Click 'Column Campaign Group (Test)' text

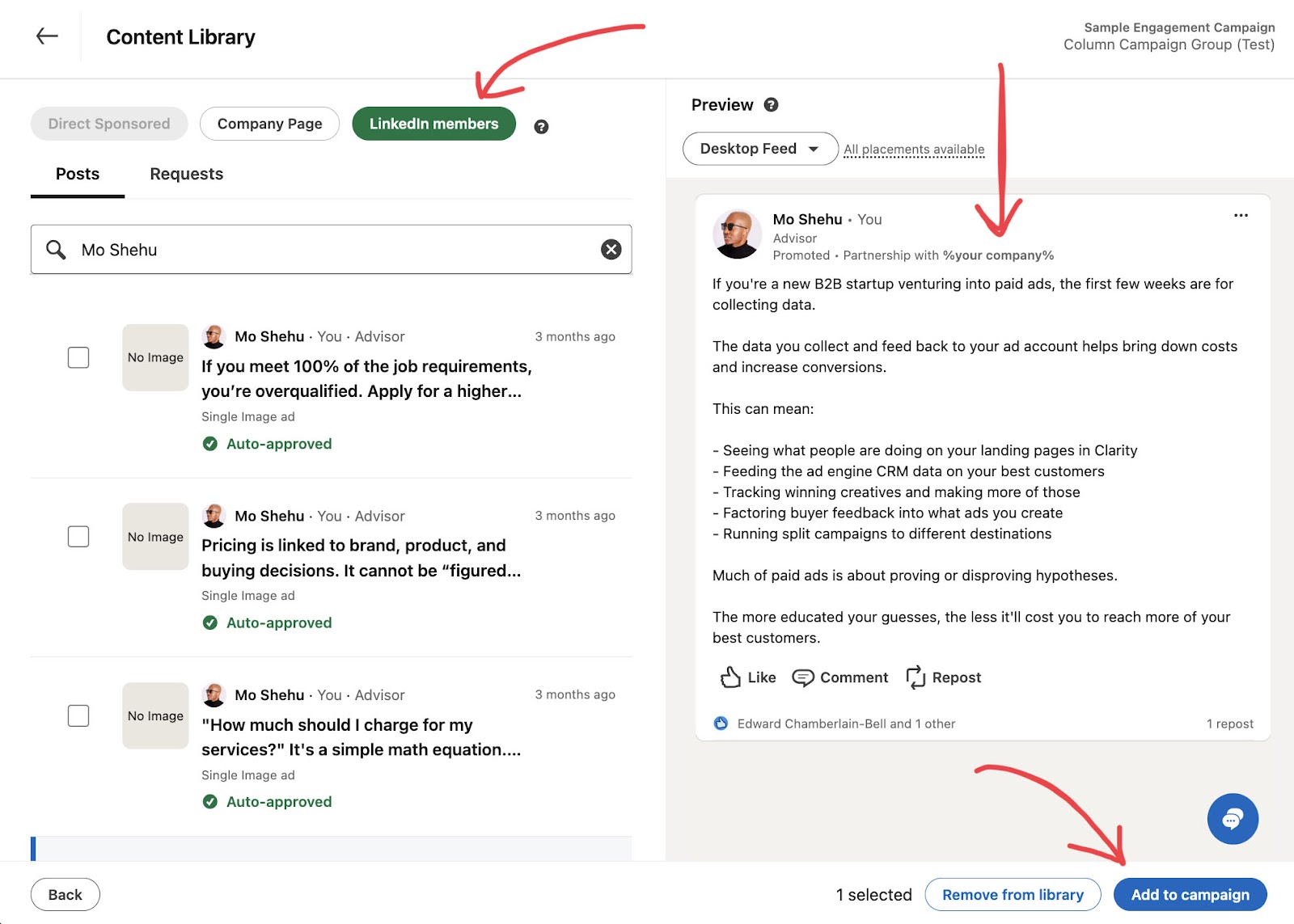point(1169,44)
